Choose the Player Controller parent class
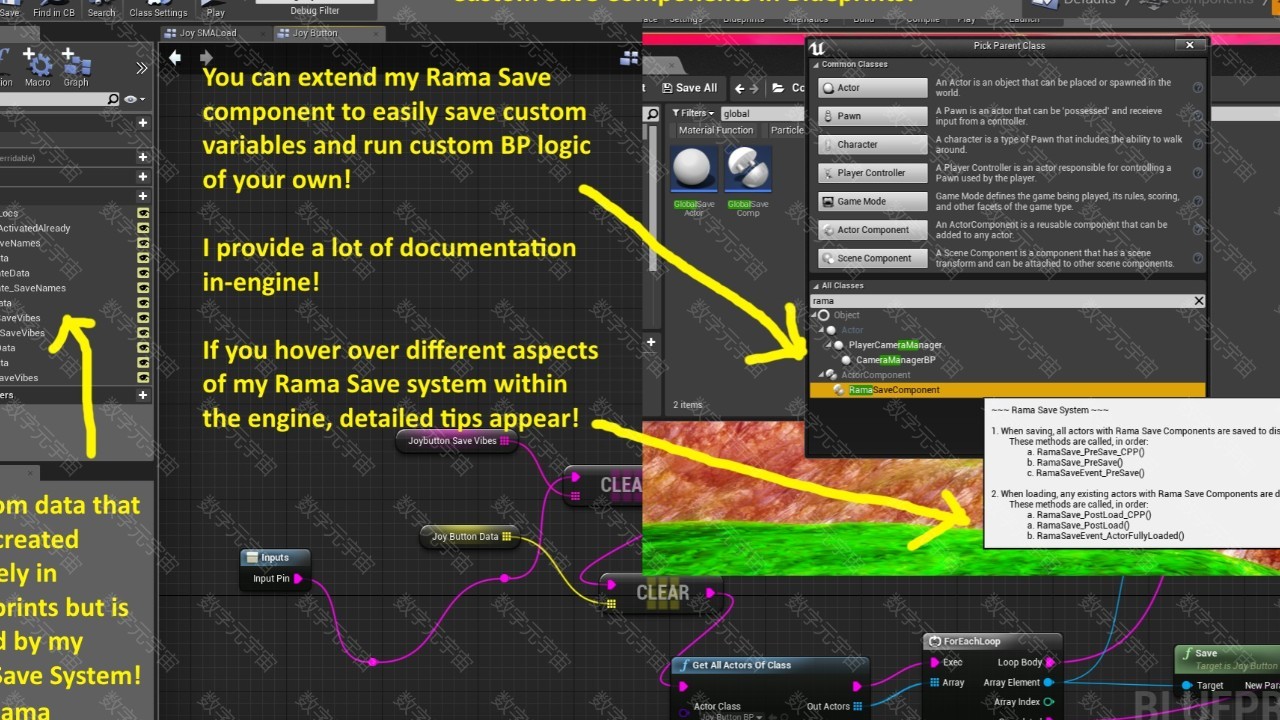Viewport: 1280px width, 720px height. point(873,173)
